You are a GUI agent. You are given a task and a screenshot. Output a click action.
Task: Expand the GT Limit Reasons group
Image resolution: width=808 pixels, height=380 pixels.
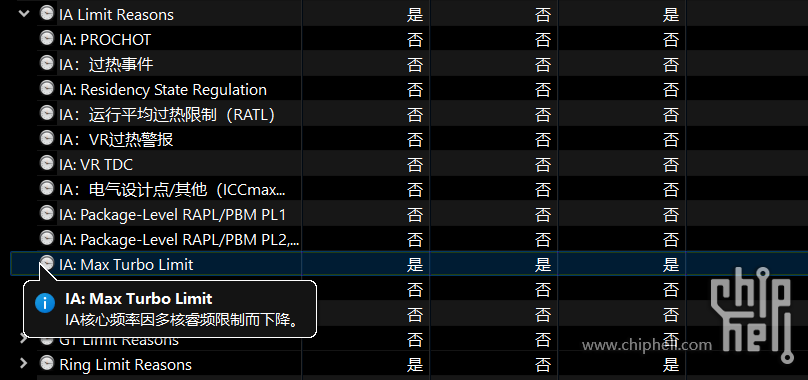click(24, 338)
